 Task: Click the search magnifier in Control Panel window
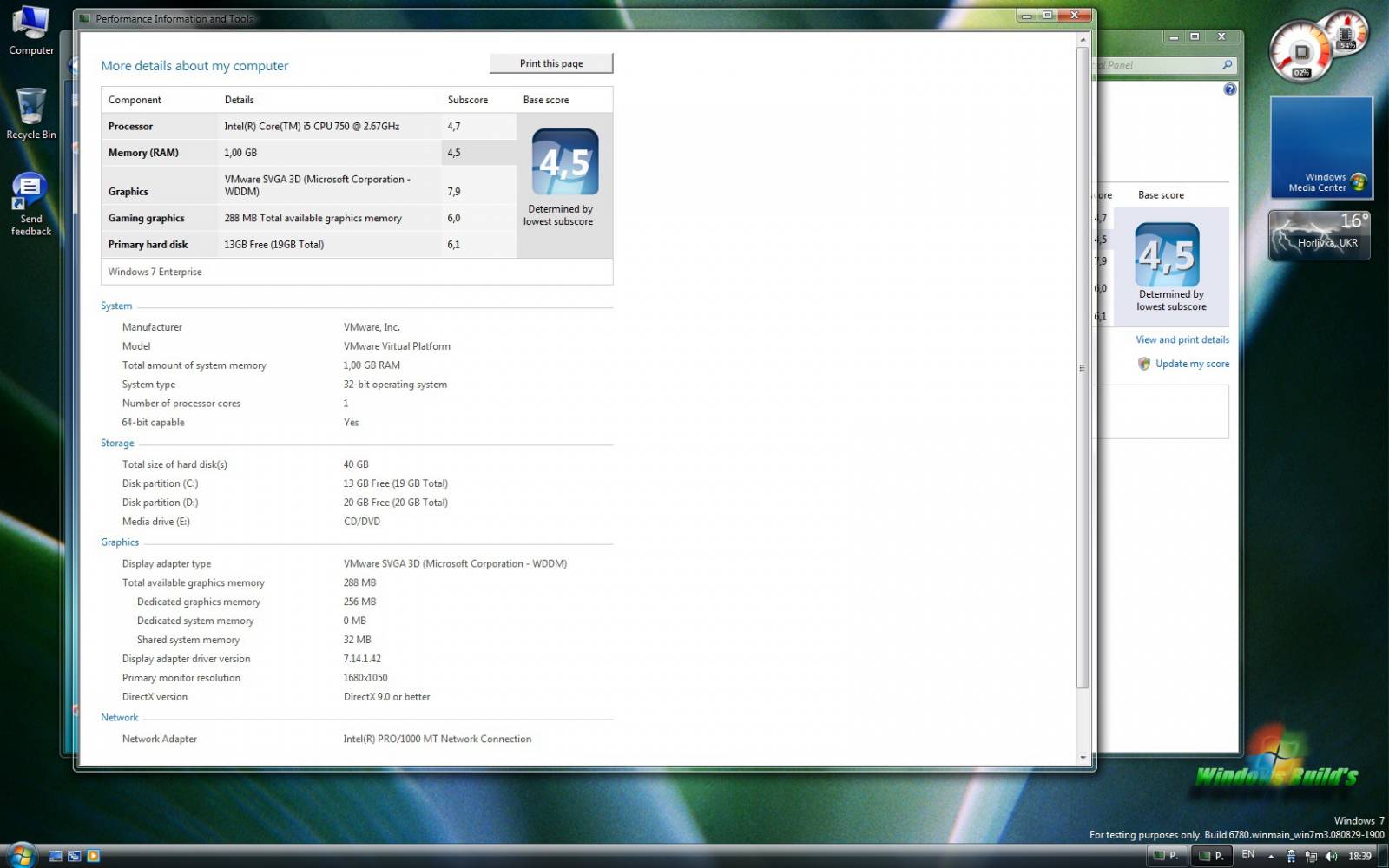[x=1227, y=65]
